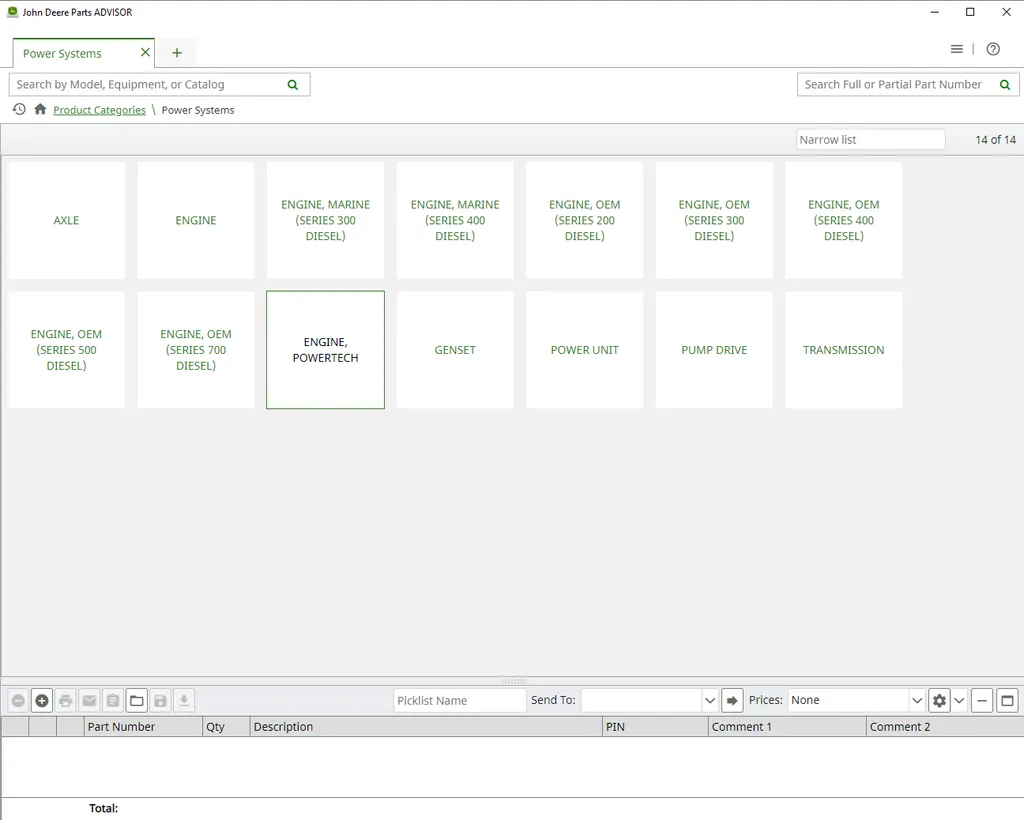Click the "Power Systems" breadcrumb text
The height and width of the screenshot is (820, 1024).
pos(198,110)
